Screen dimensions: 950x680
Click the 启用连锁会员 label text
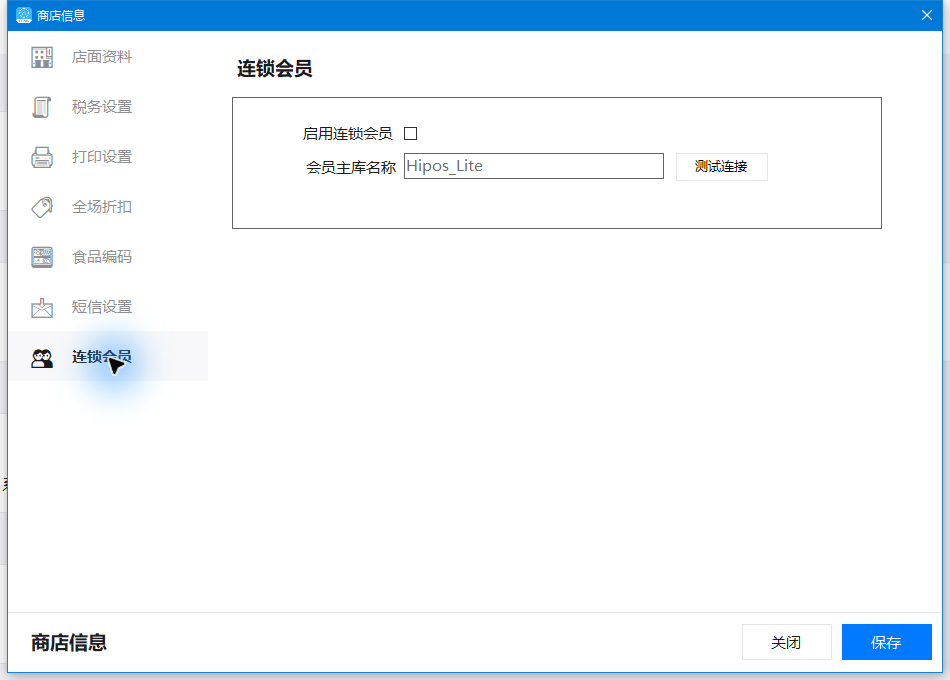[347, 134]
